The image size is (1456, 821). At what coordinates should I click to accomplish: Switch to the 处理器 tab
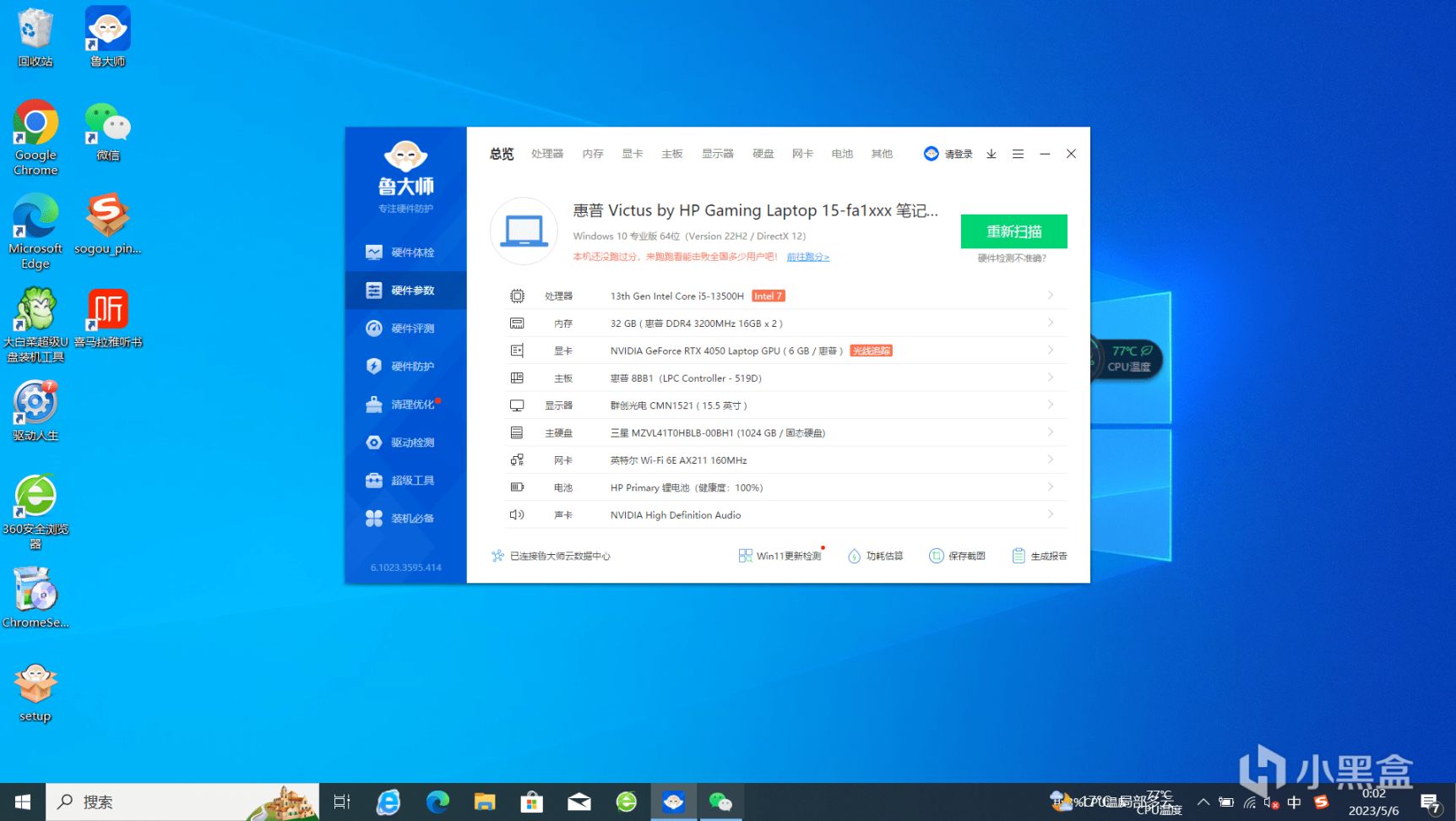[x=547, y=154]
